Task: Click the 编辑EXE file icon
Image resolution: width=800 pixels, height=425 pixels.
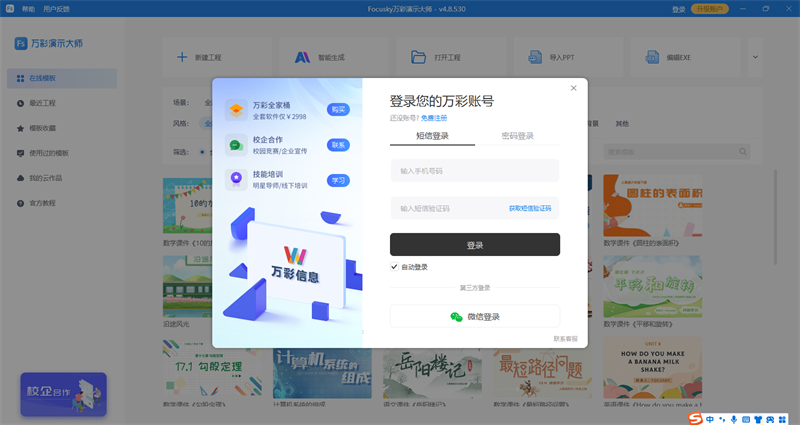Action: [652, 57]
